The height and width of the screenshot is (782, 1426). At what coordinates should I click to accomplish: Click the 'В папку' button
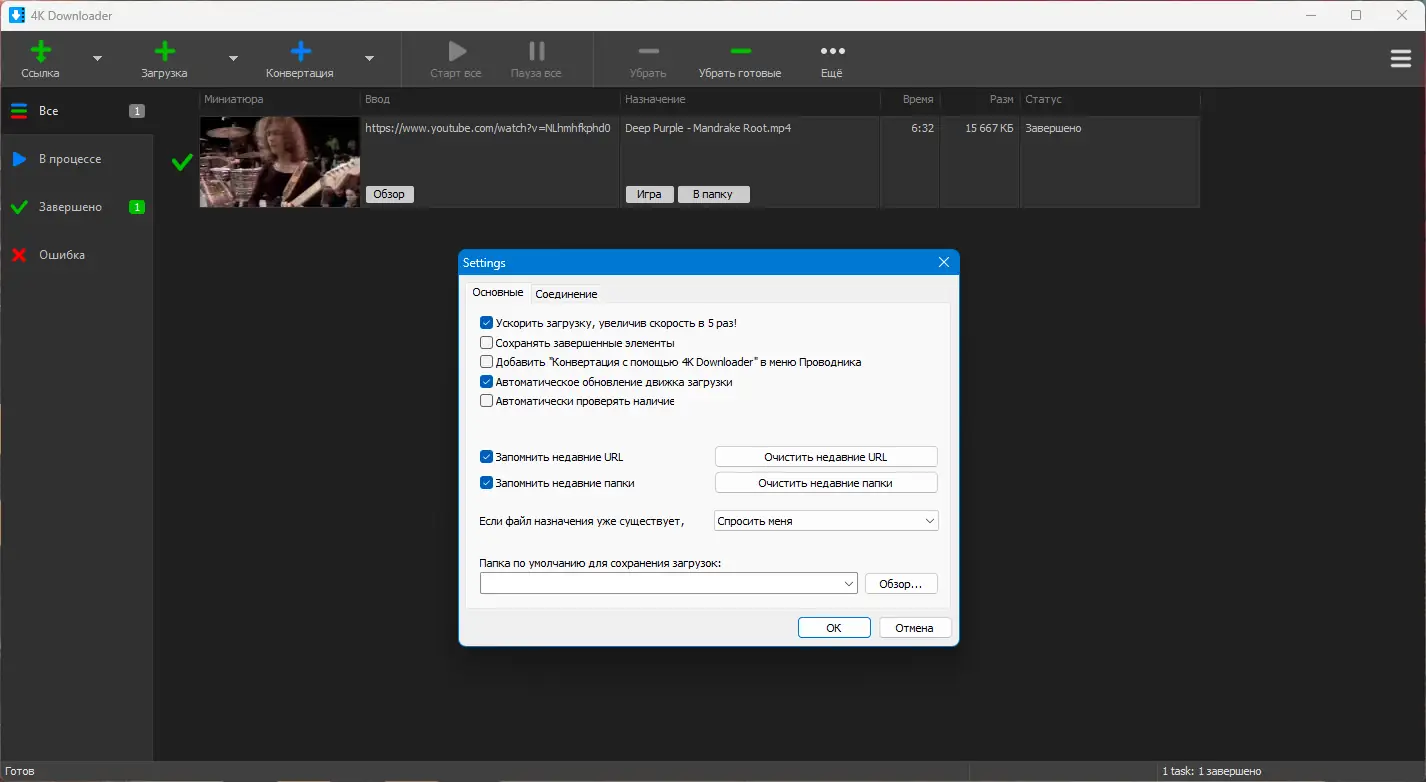(x=713, y=194)
